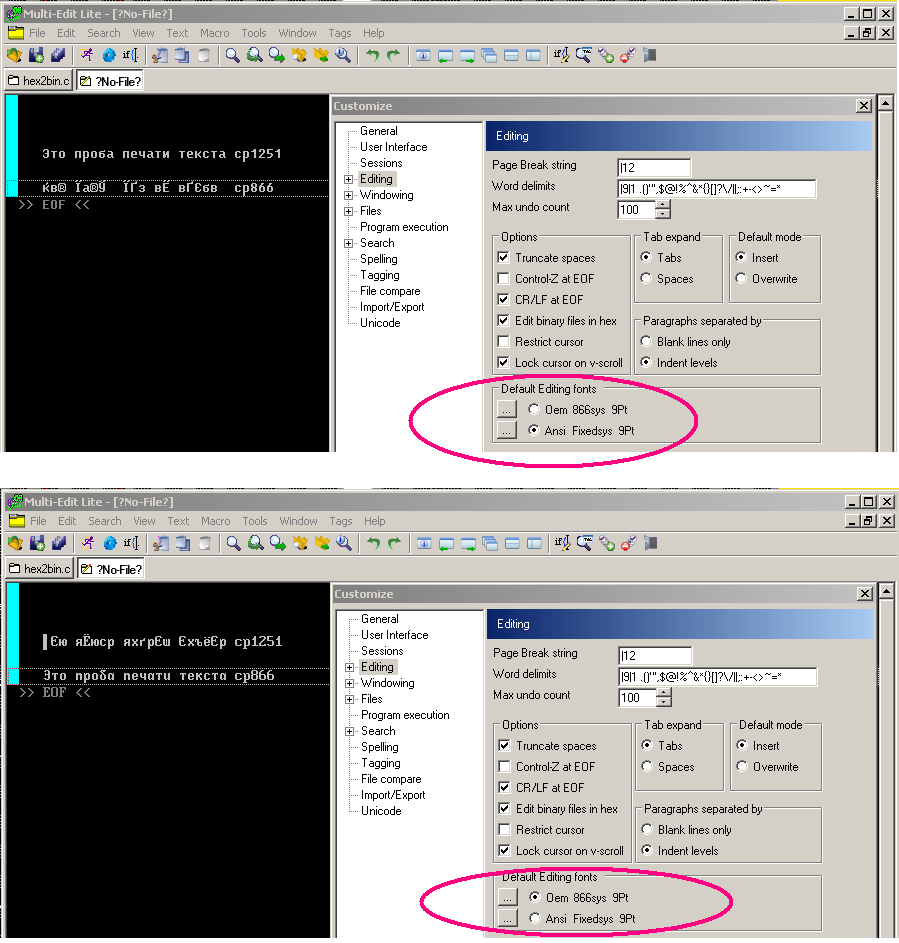Click the Undo arrow in lower window toolbar

pyautogui.click(x=374, y=544)
